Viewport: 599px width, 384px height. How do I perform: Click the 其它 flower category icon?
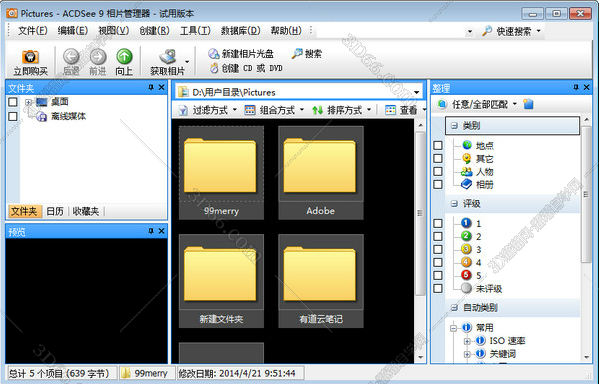tap(467, 158)
